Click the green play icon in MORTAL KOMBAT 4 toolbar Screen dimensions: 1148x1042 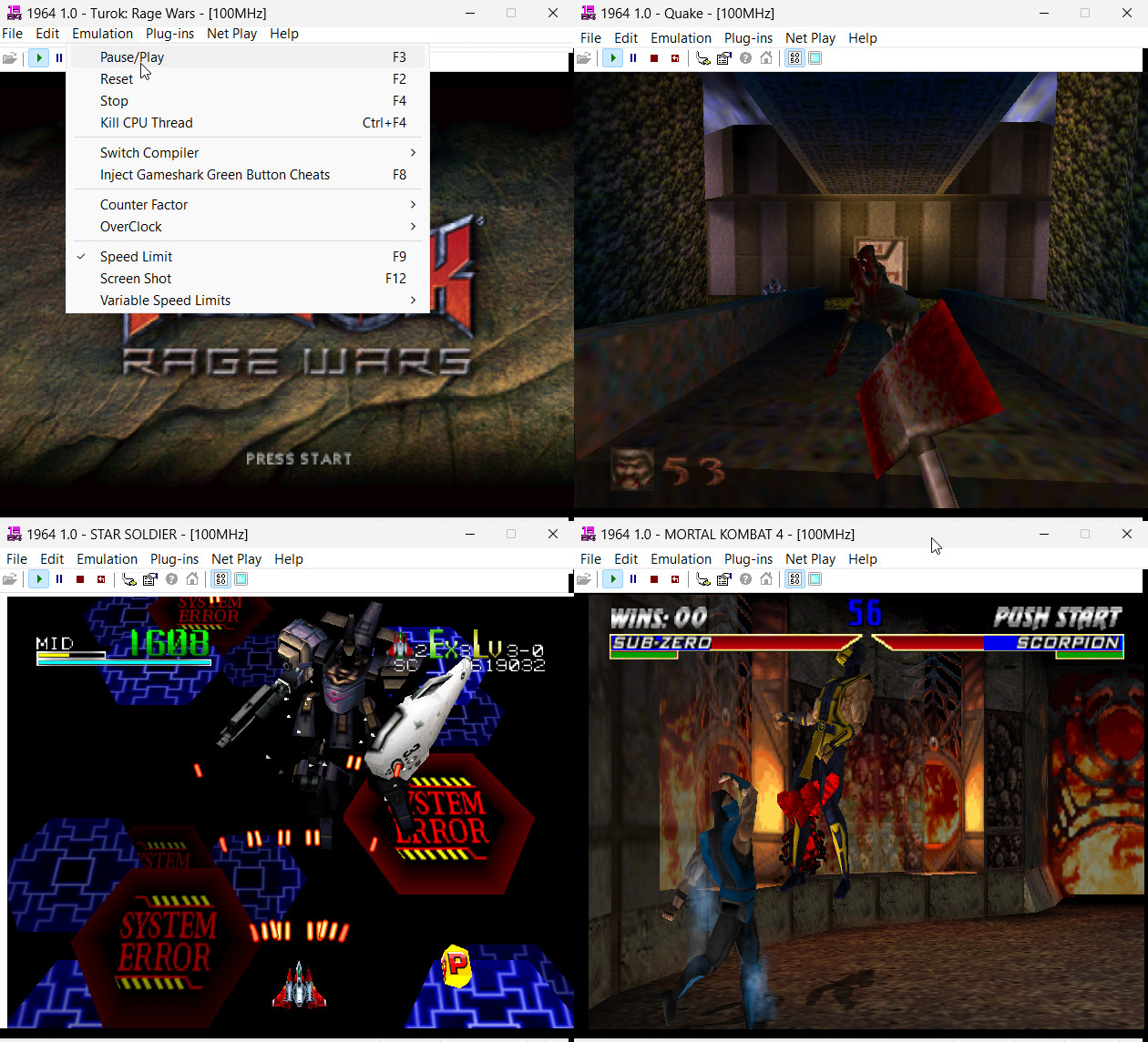(613, 579)
